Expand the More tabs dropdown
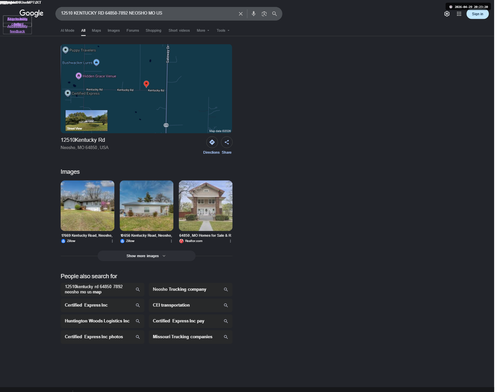 [x=203, y=30]
